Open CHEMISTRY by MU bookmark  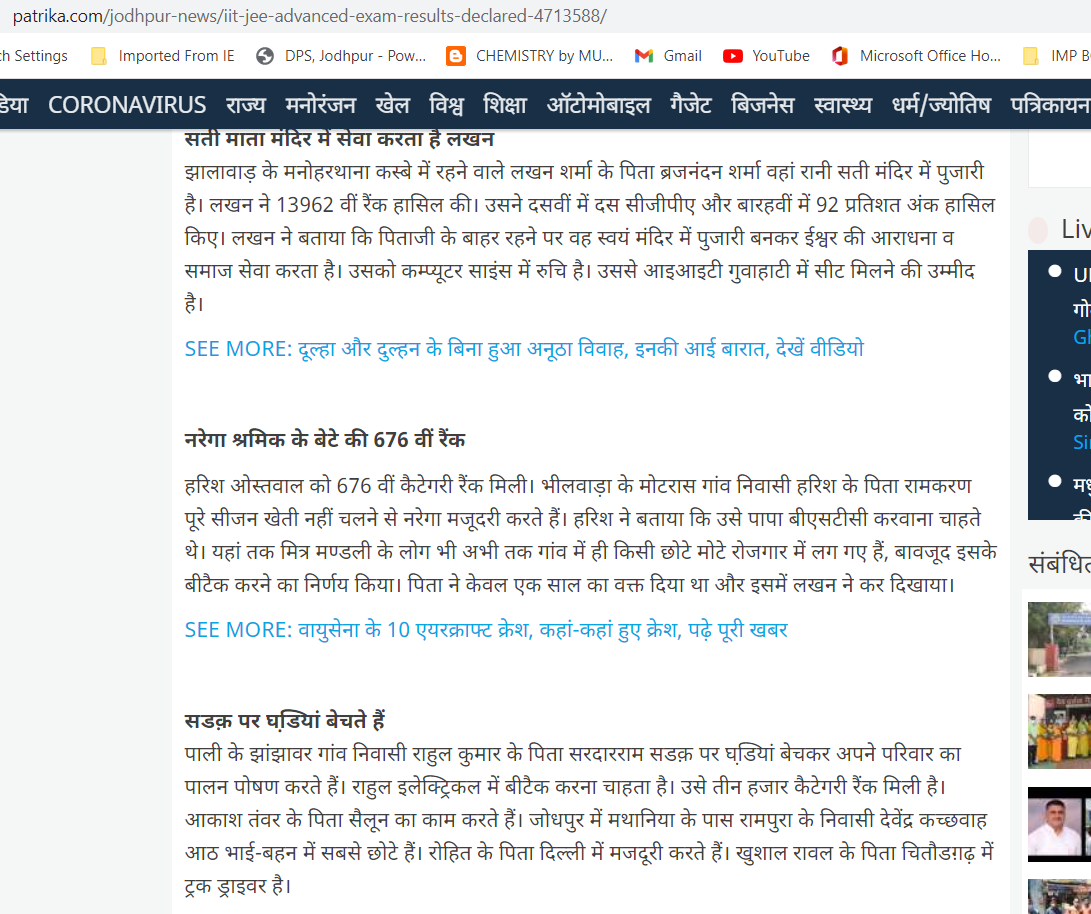(x=544, y=56)
